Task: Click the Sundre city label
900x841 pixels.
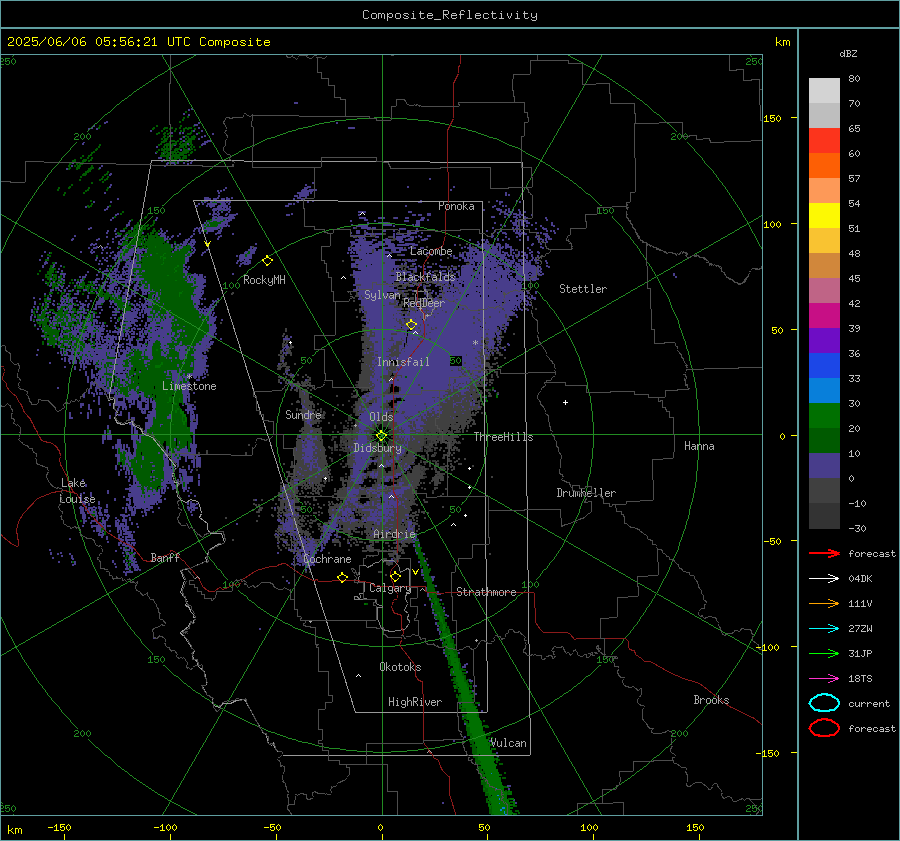Action: pos(303,414)
